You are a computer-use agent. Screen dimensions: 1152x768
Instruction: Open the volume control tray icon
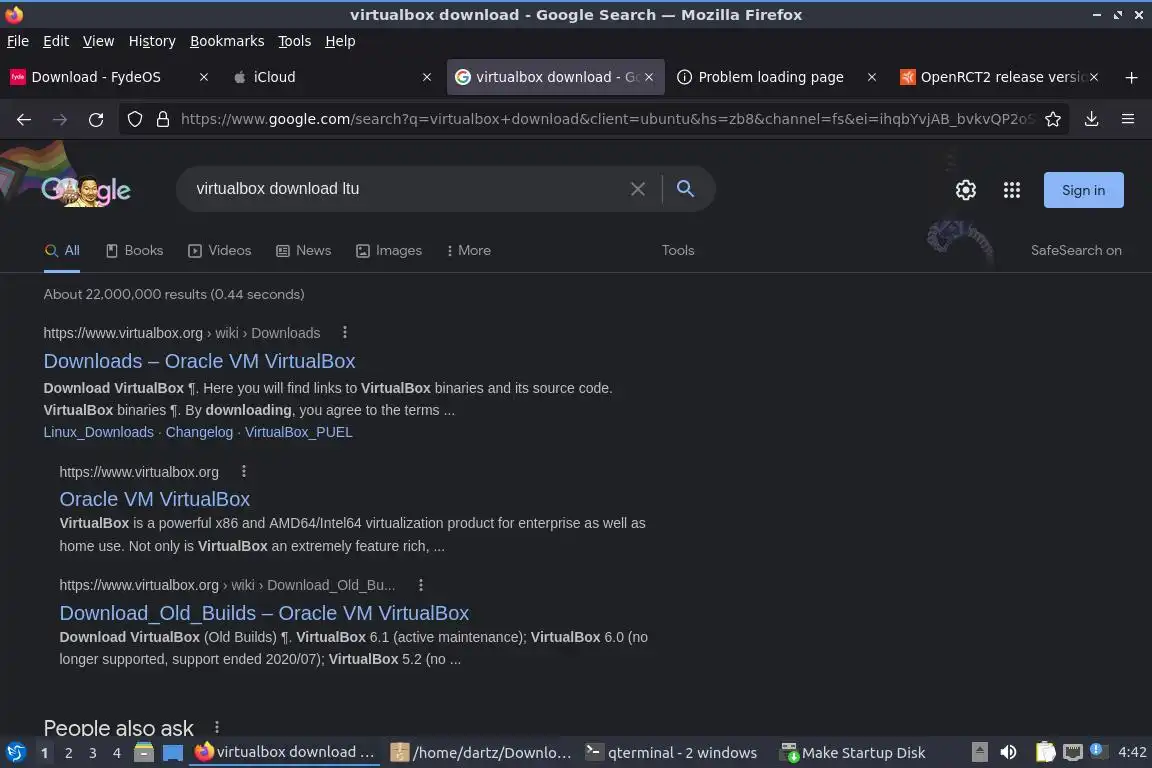pos(1008,752)
